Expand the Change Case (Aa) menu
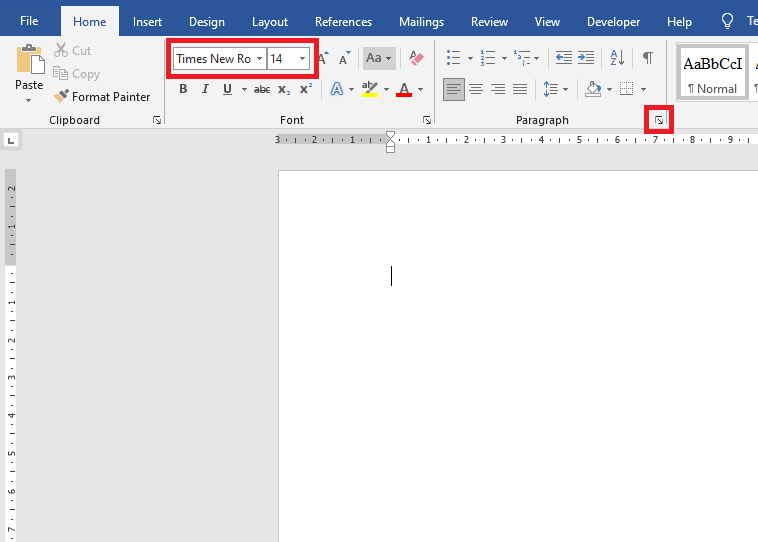 coord(378,58)
